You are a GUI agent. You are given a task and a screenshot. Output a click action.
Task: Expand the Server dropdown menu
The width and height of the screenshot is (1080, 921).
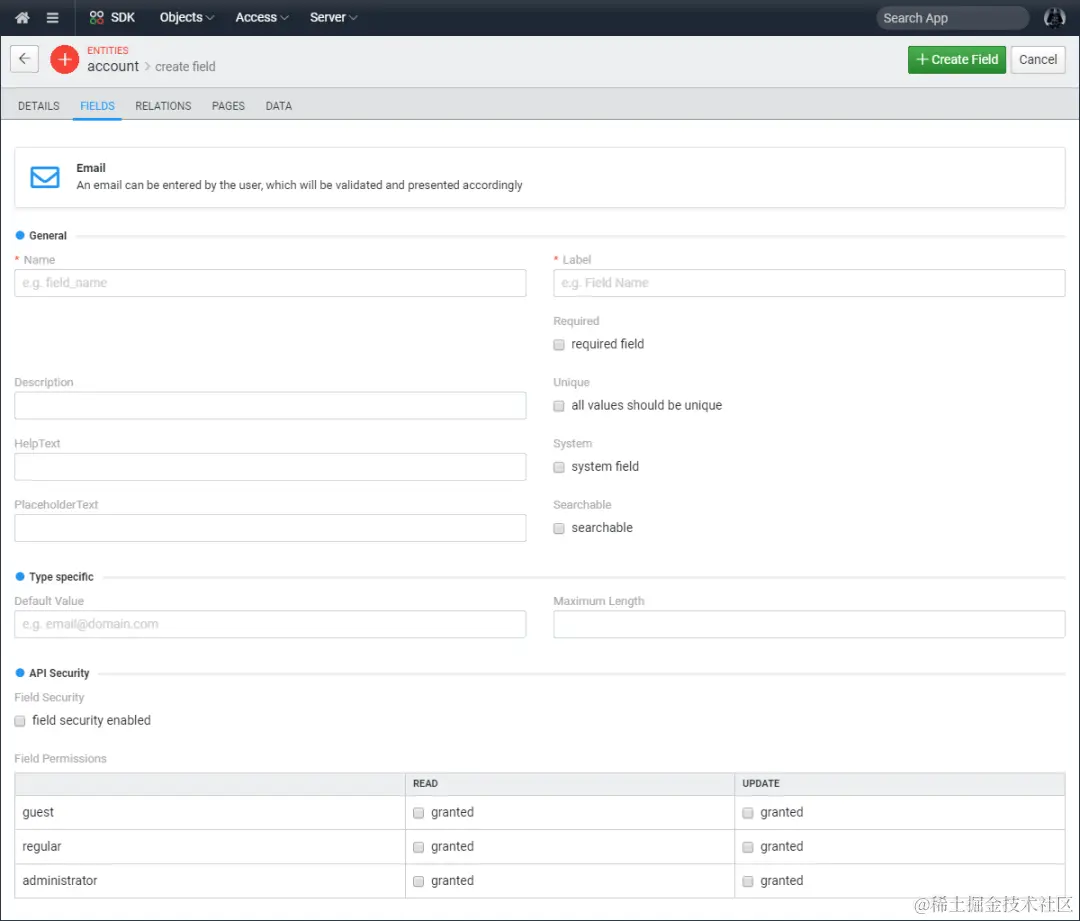pyautogui.click(x=333, y=17)
